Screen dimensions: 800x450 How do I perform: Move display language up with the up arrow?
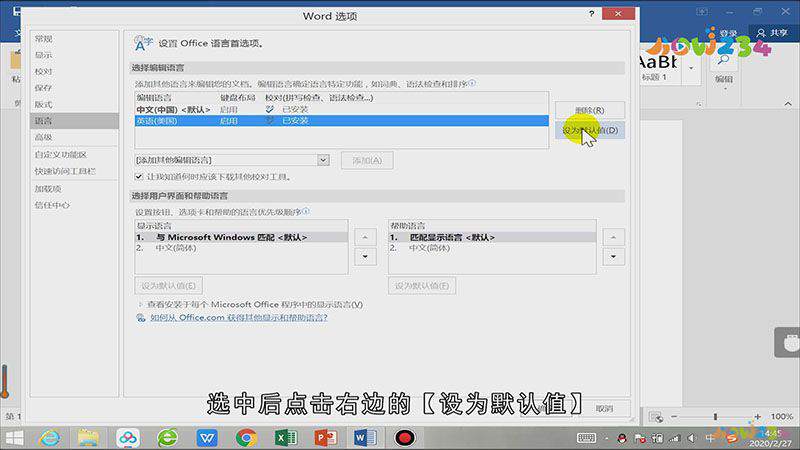point(365,237)
